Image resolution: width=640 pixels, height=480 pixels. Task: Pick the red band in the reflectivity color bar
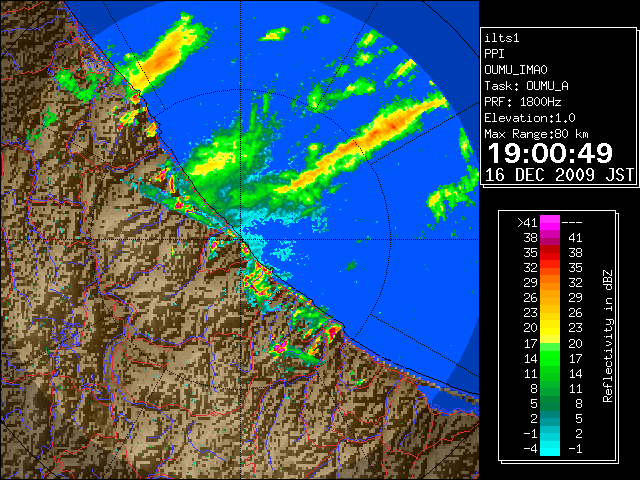pos(550,253)
